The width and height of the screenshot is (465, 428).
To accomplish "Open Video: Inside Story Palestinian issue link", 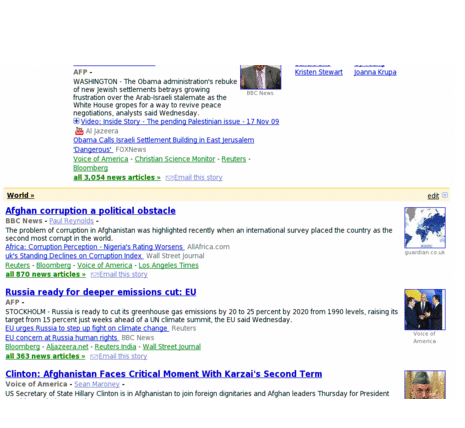I will point(180,122).
